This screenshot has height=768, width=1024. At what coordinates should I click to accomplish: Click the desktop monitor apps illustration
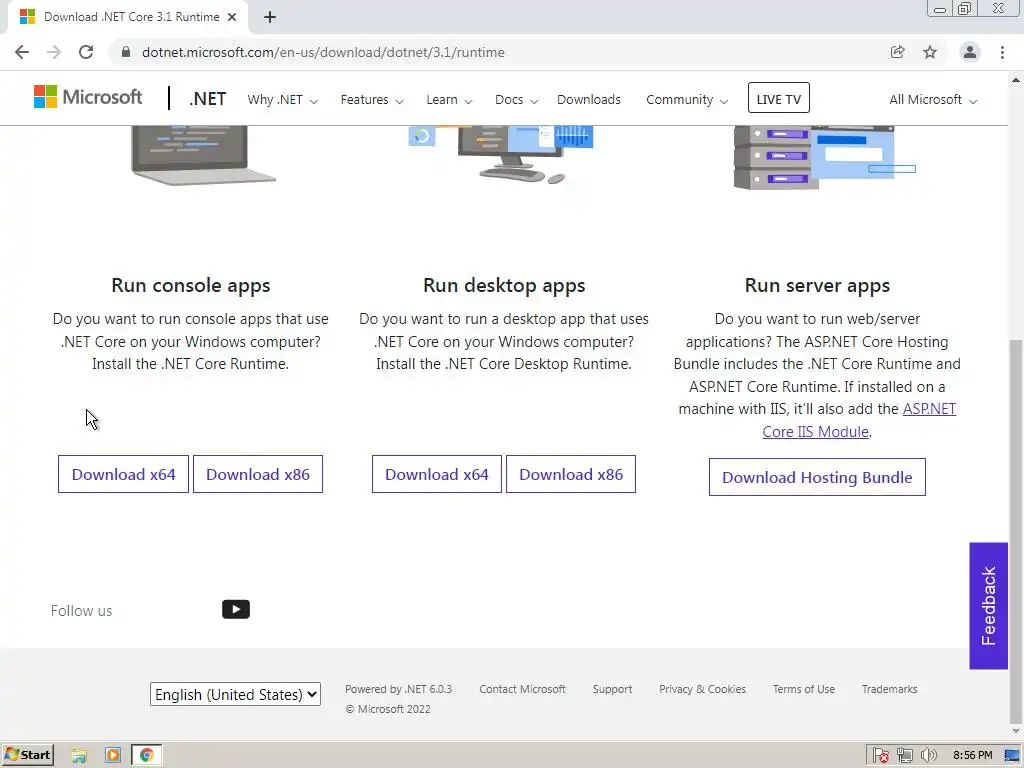point(502,154)
